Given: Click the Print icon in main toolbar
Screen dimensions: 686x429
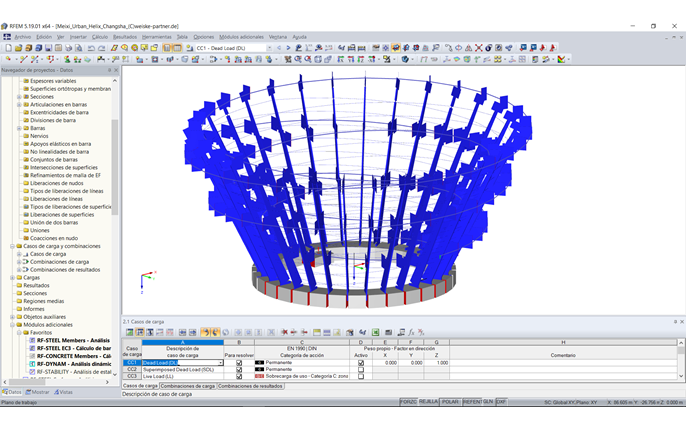Looking at the screenshot, I should pyautogui.click(x=68, y=48).
